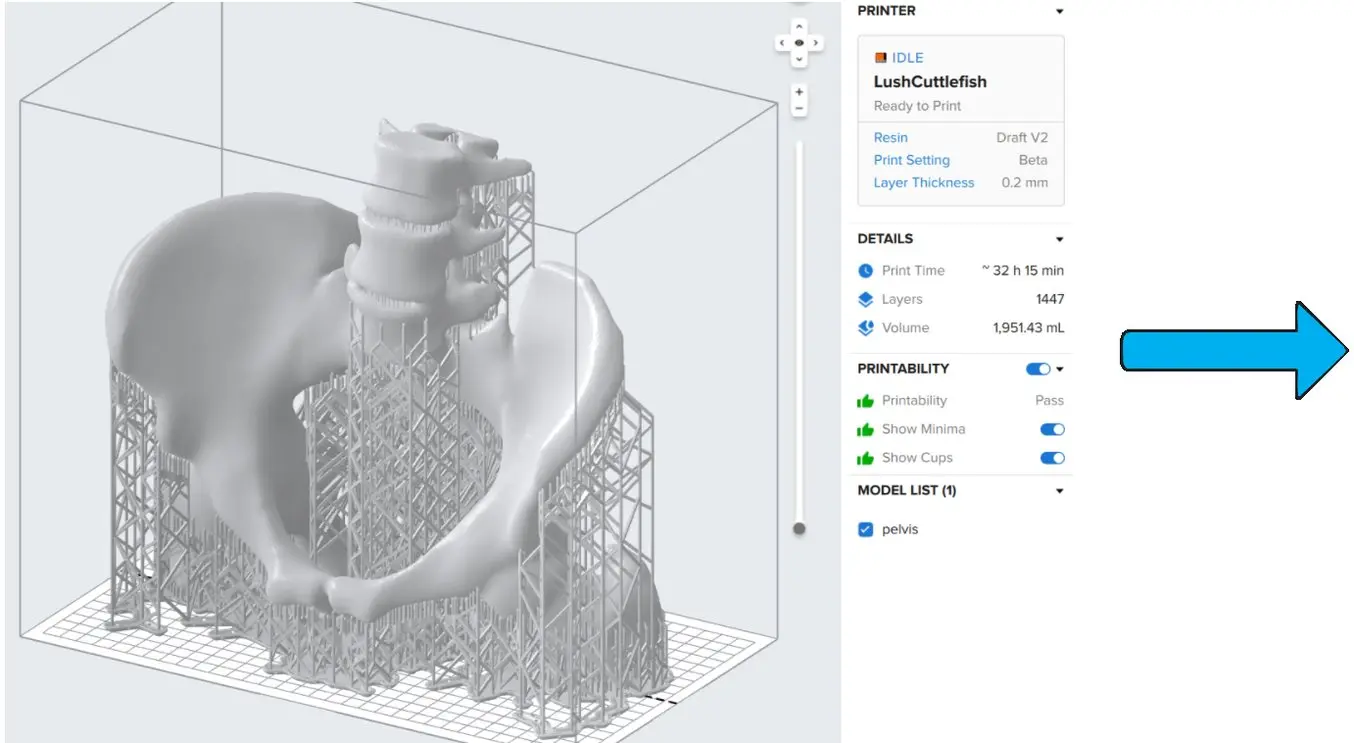Image resolution: width=1354 pixels, height=743 pixels.
Task: Collapse the DETAILS section
Action: (x=1060, y=239)
